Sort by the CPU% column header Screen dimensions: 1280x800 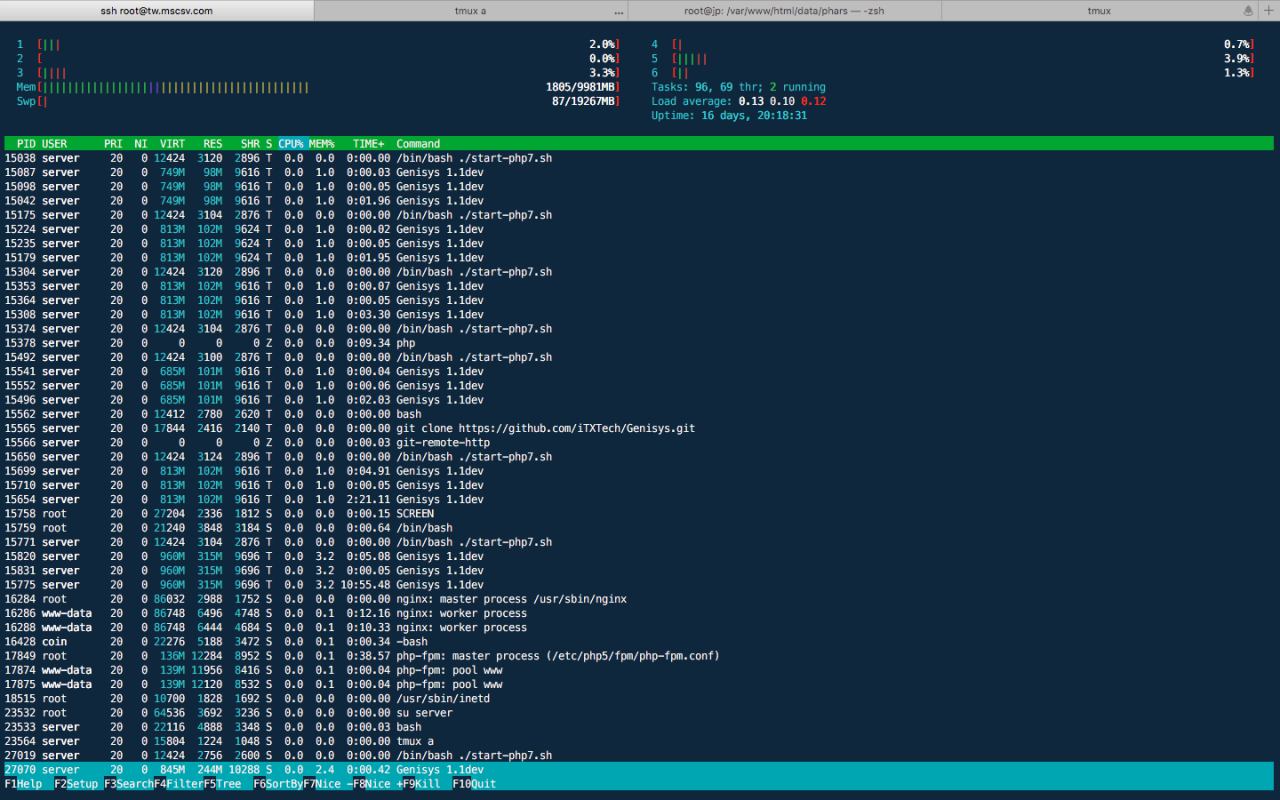tap(291, 144)
